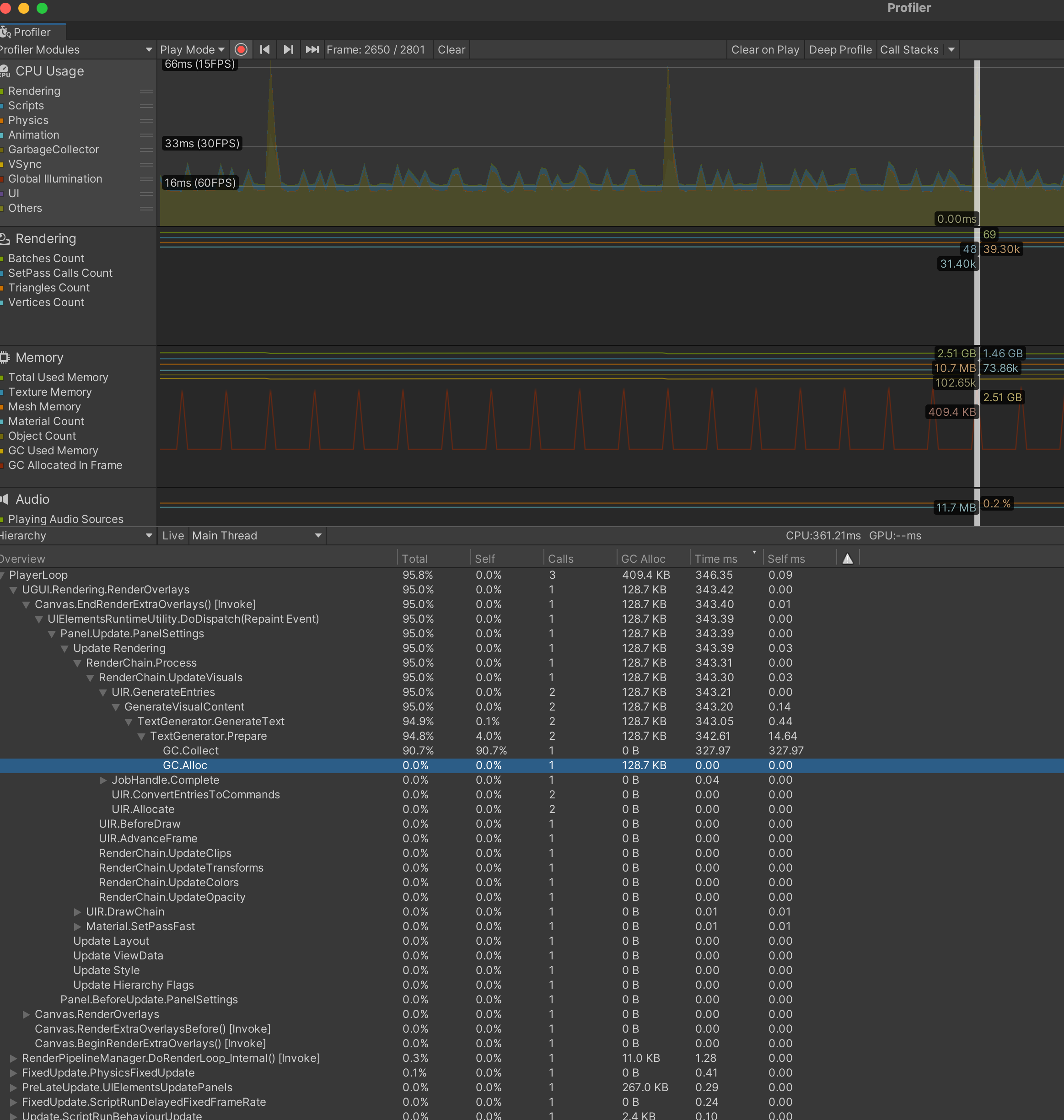
Task: Toggle Clear on Play
Action: (765, 49)
